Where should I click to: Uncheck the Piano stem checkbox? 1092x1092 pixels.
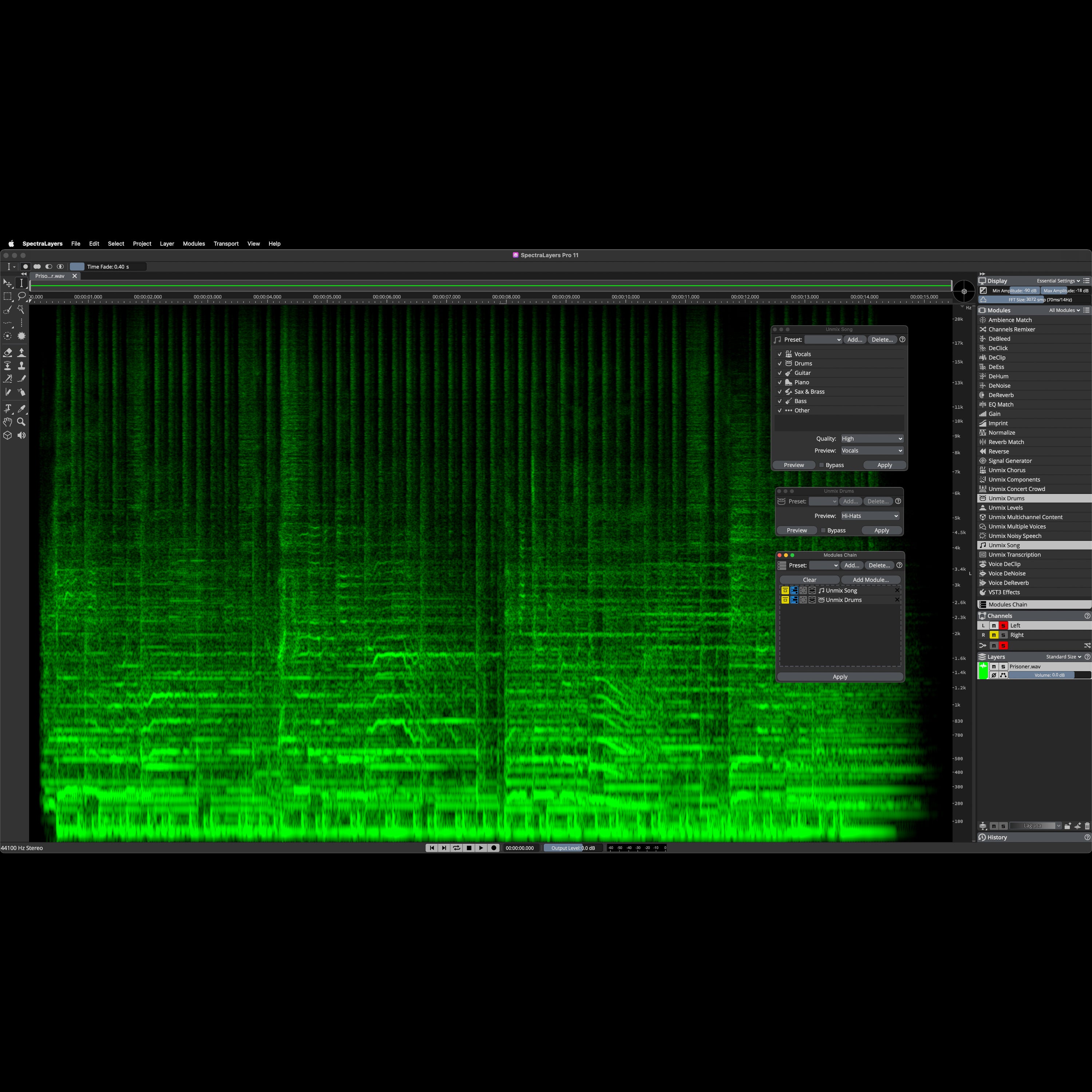(x=780, y=383)
